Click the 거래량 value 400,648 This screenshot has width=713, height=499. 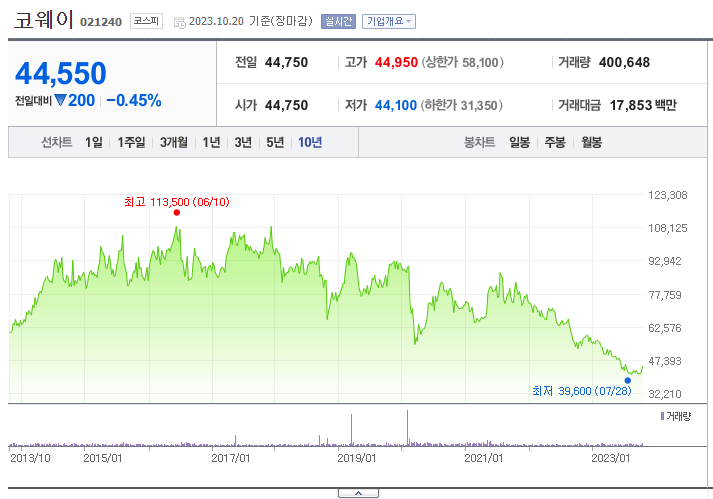pyautogui.click(x=624, y=62)
